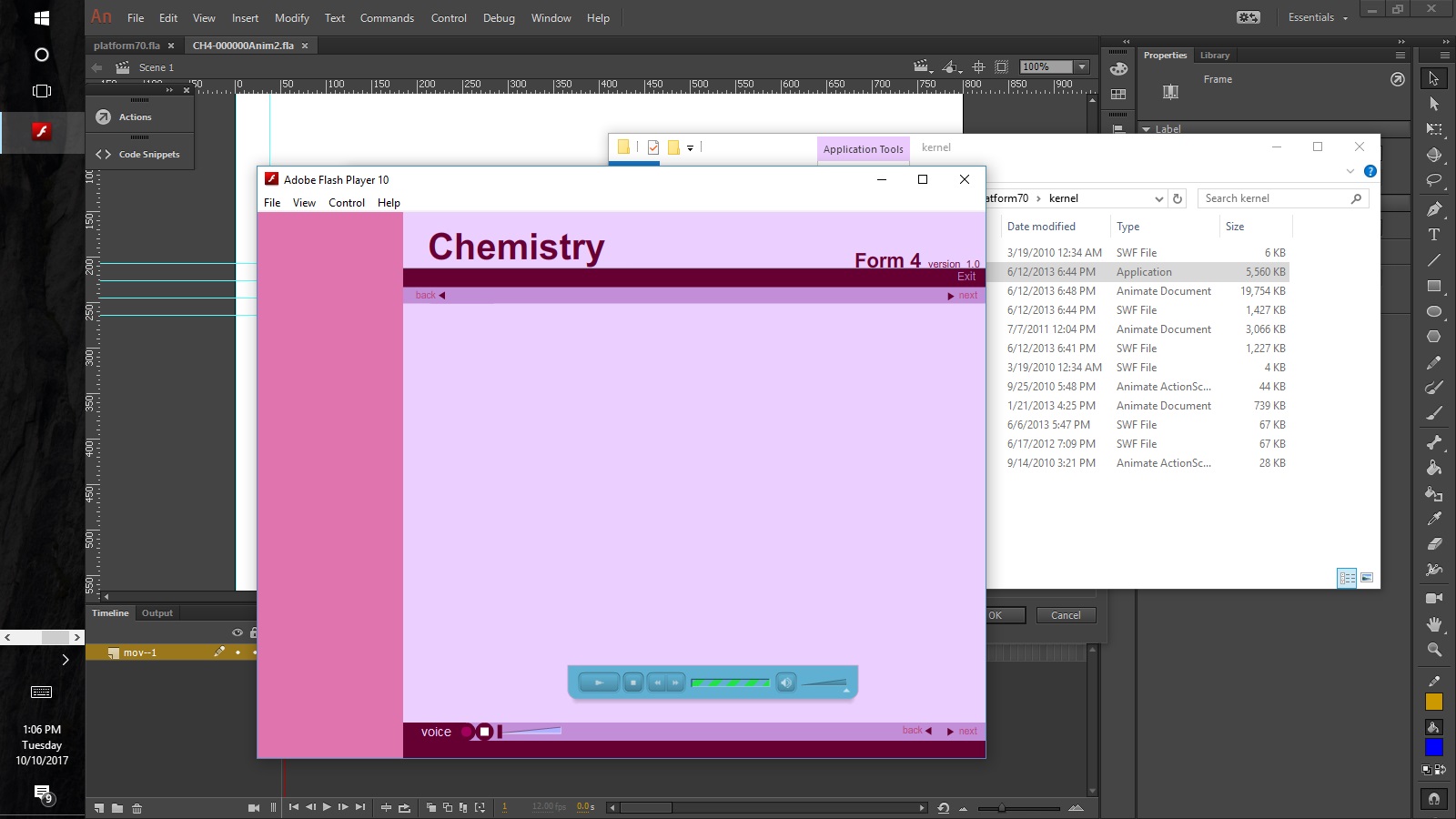The height and width of the screenshot is (819, 1456).
Task: Click the green progress bar in player
Action: [730, 682]
